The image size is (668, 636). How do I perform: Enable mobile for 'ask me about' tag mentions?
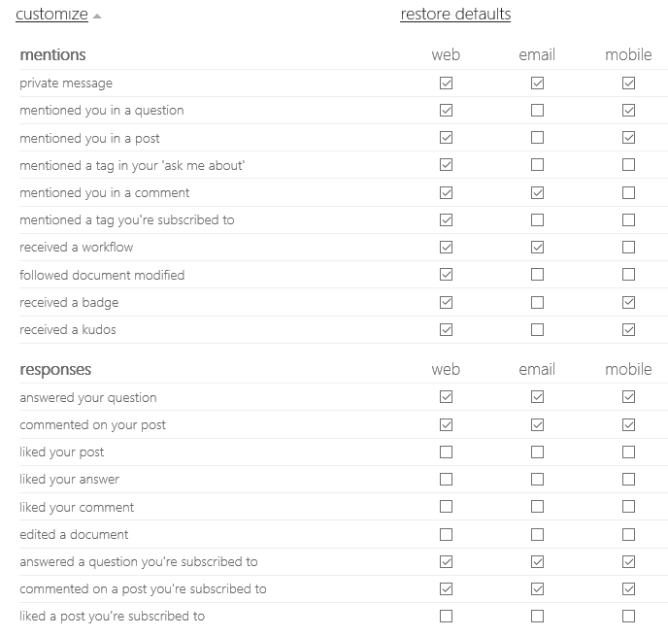[x=629, y=164]
